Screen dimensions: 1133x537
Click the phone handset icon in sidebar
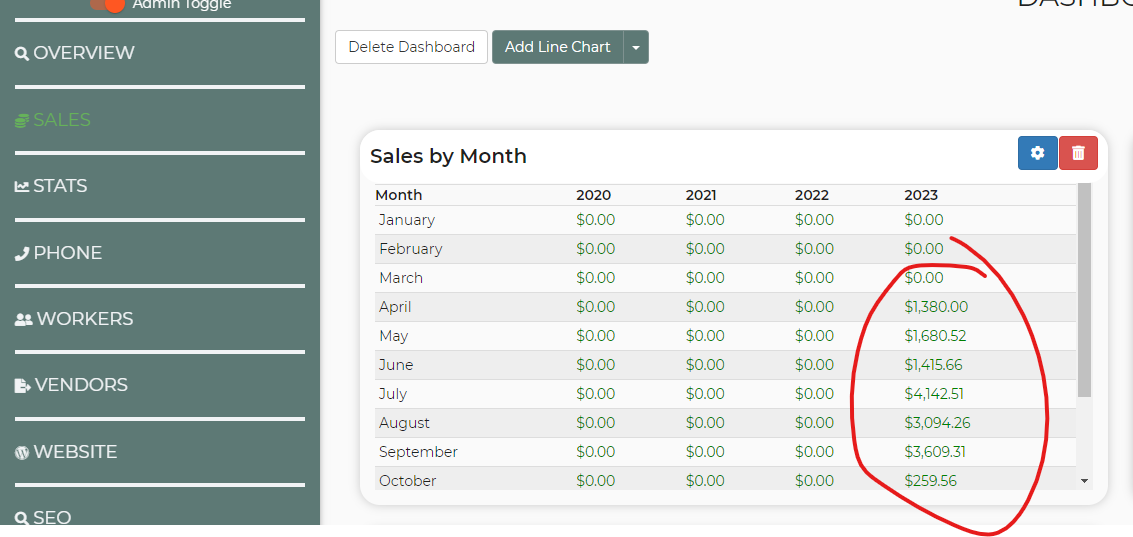pos(22,253)
